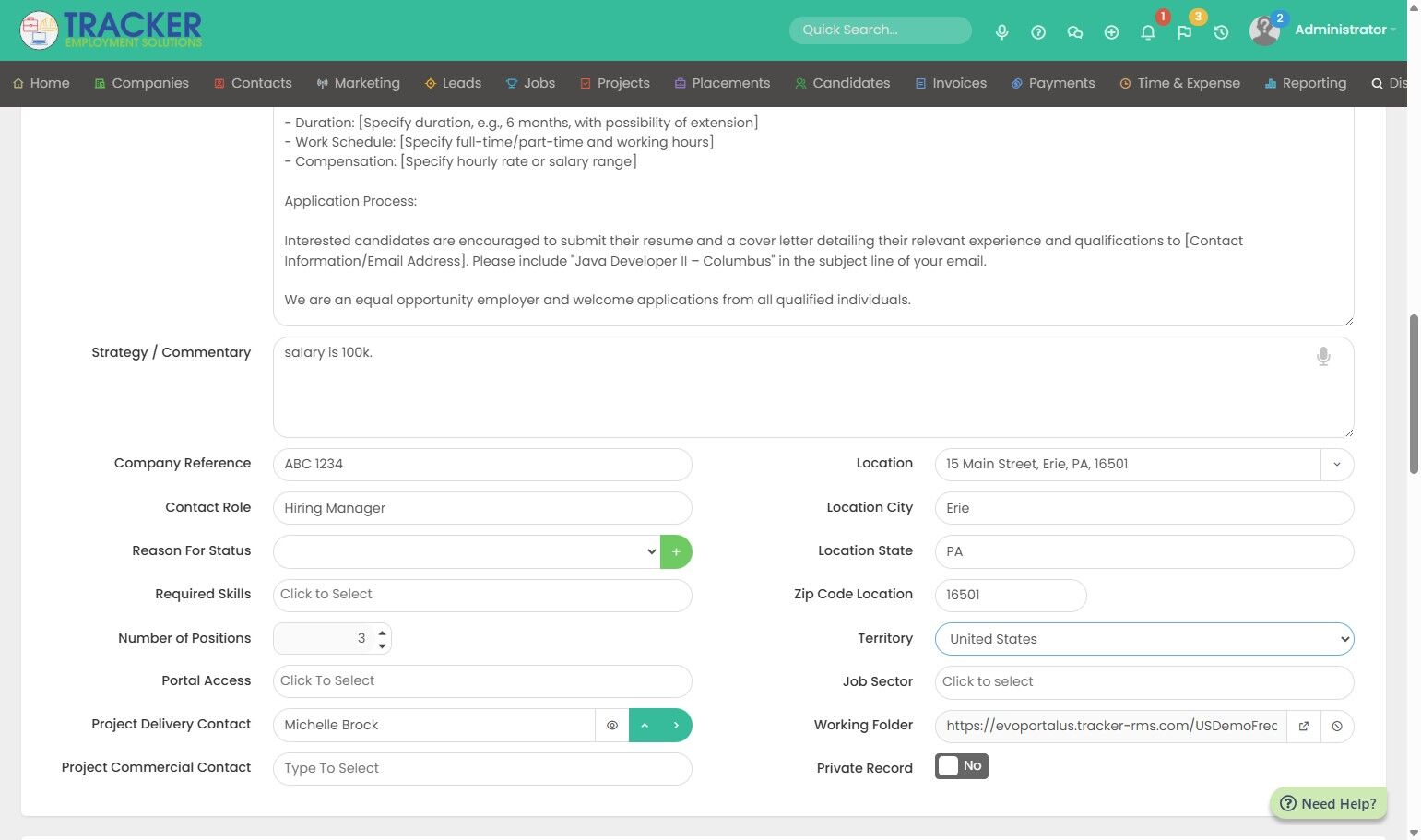Open the help question mark icon
Image resolution: width=1421 pixels, height=840 pixels.
coord(1038,31)
